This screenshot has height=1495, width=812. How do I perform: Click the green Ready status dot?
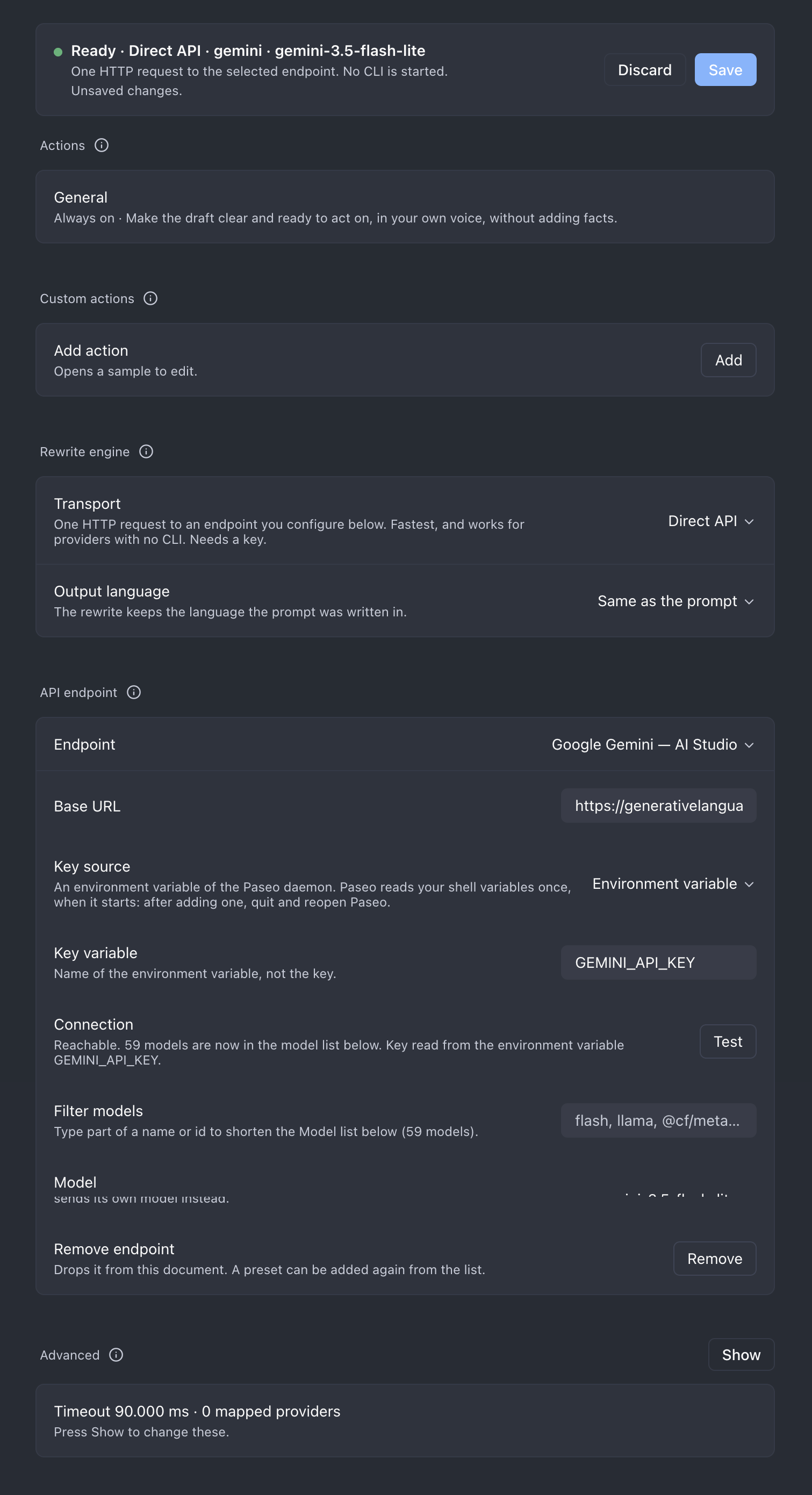(x=58, y=52)
